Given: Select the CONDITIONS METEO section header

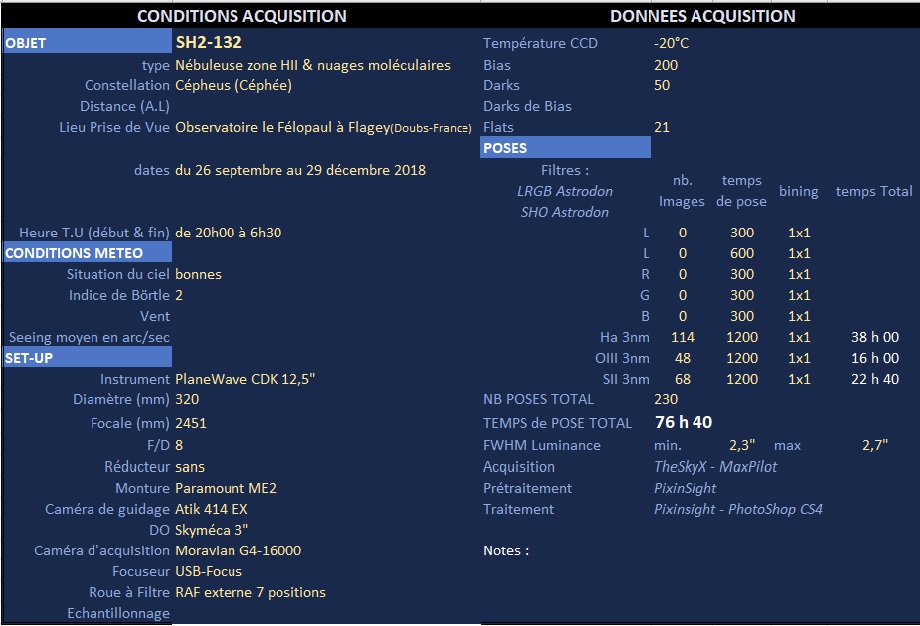Looking at the screenshot, I should (x=88, y=253).
